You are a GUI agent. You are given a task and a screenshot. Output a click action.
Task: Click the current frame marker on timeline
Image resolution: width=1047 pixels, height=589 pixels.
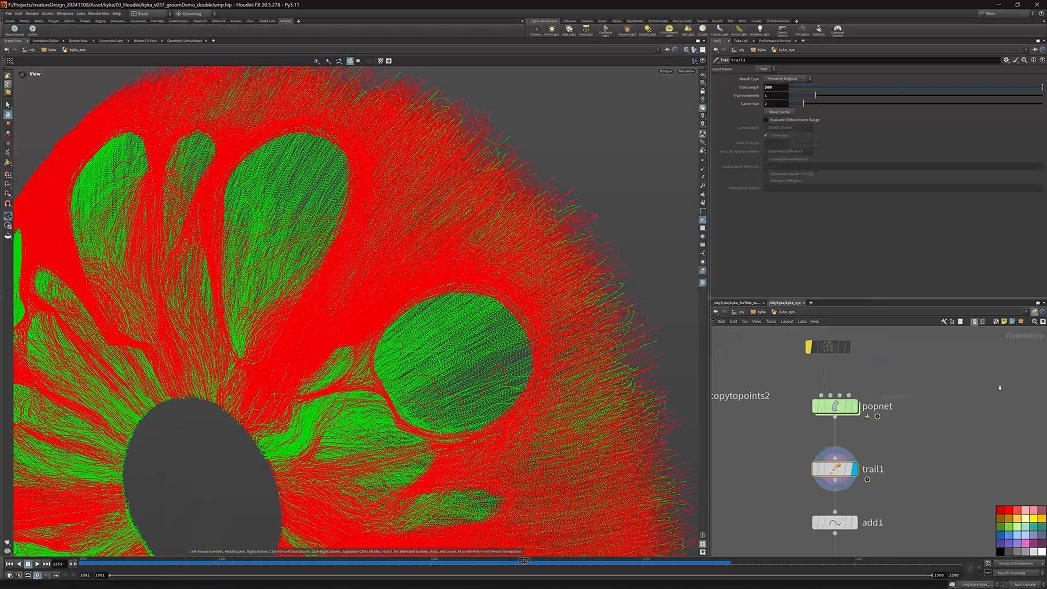[x=524, y=561]
